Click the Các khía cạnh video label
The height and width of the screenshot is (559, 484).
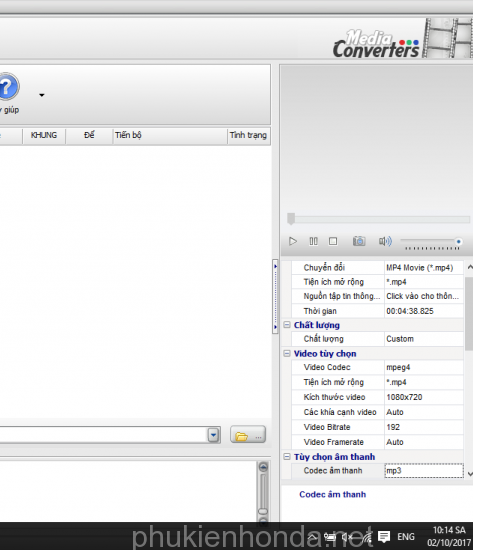pyautogui.click(x=340, y=412)
